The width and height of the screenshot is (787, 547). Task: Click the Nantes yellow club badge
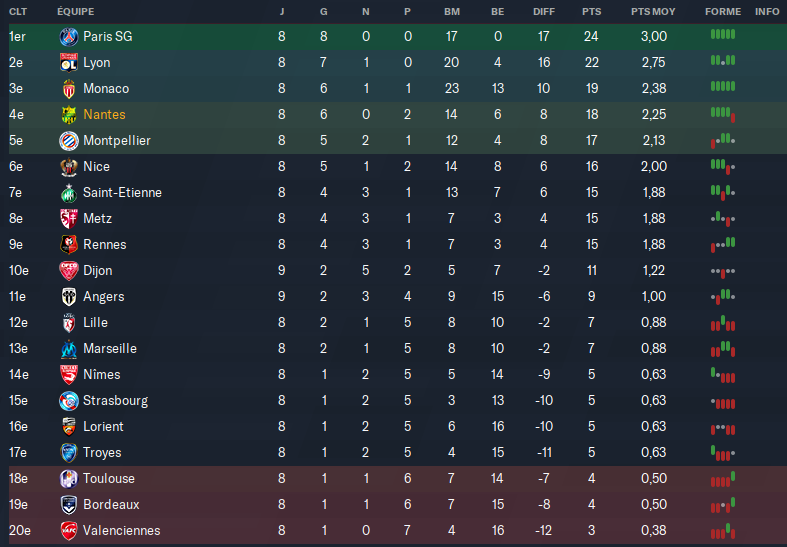[69, 115]
